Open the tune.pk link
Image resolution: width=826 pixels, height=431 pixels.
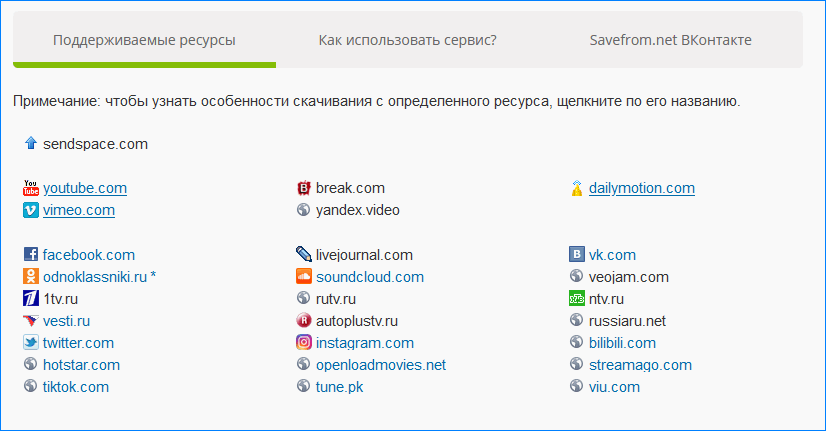pyautogui.click(x=340, y=387)
